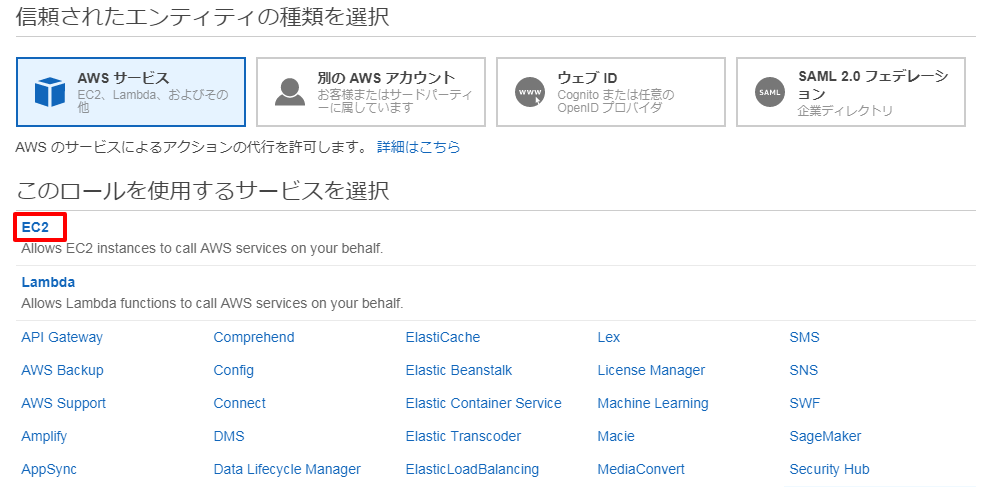Select SageMaker service
Viewport: 1004px width, 487px height.
pos(825,436)
